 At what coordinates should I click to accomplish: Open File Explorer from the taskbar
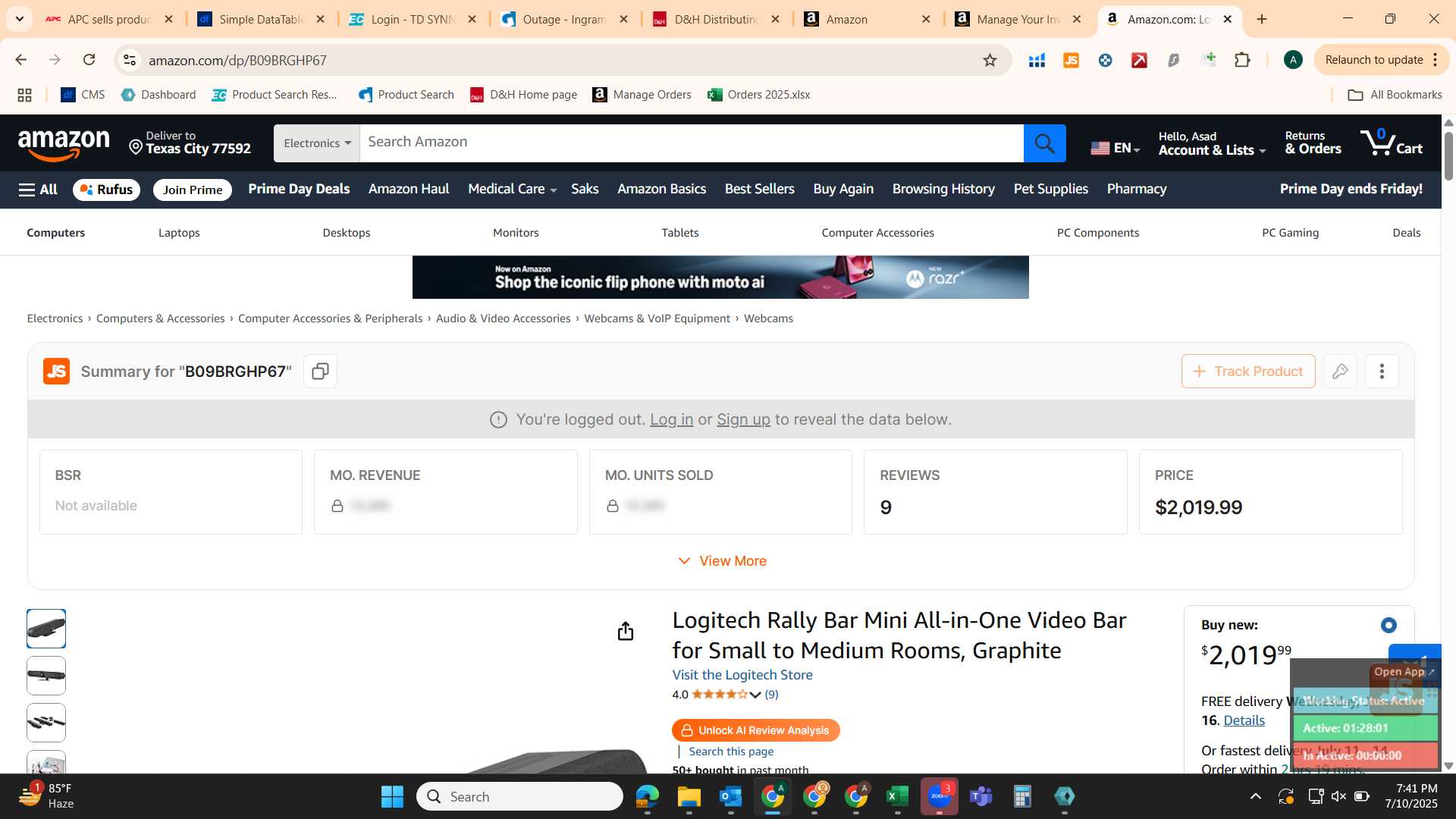pyautogui.click(x=689, y=796)
